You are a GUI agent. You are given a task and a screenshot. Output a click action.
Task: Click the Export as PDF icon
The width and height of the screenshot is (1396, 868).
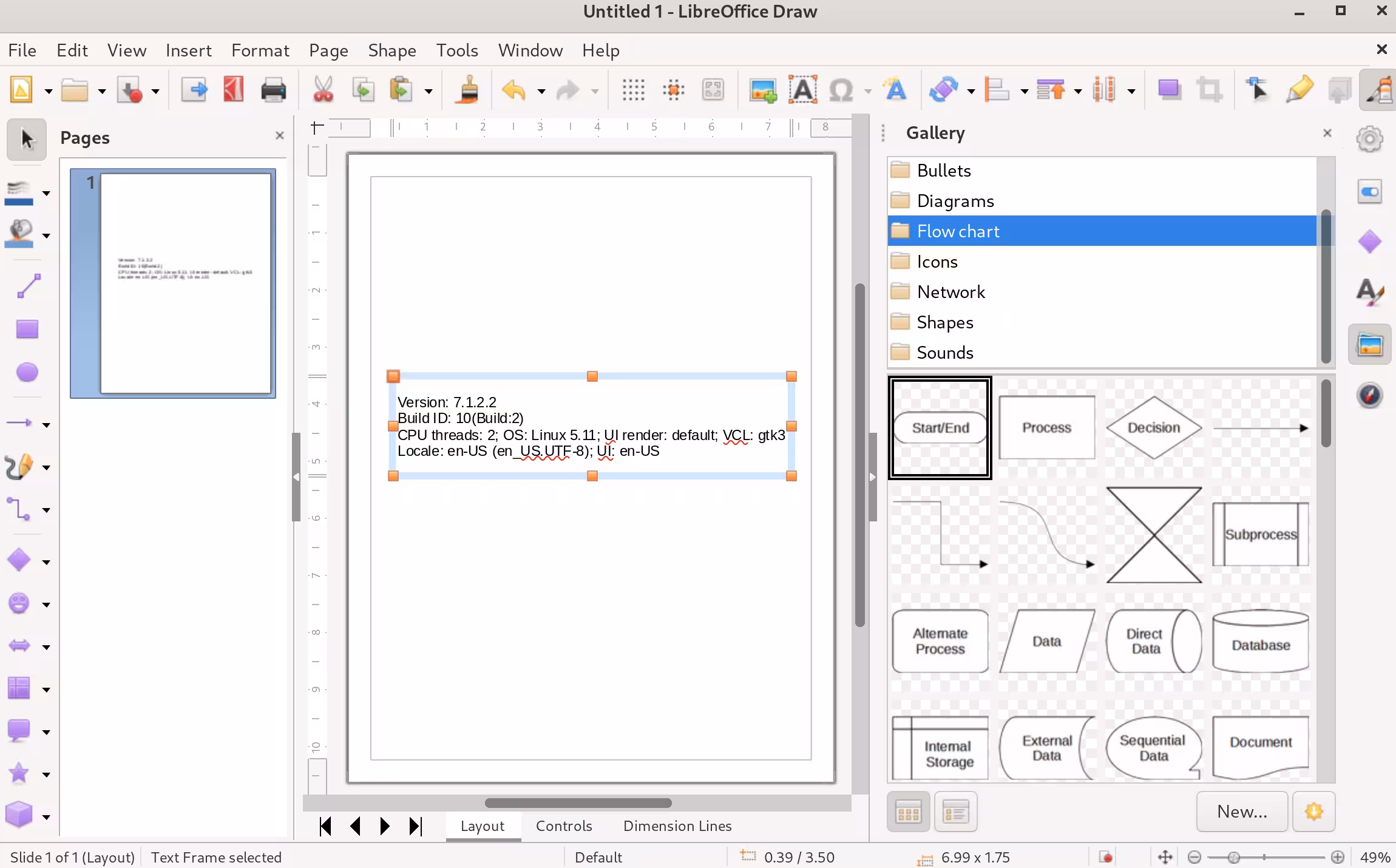click(233, 90)
